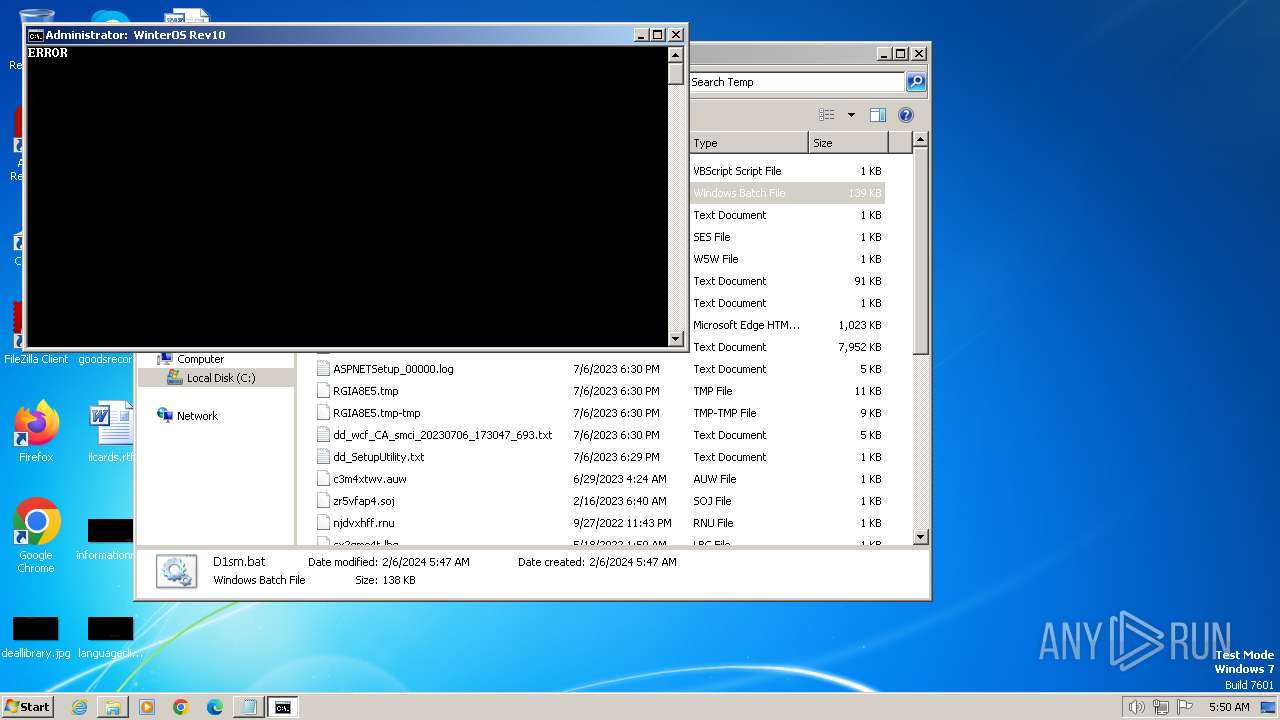The height and width of the screenshot is (720, 1280).
Task: Open Windows Explorer from the taskbar
Action: [x=113, y=707]
